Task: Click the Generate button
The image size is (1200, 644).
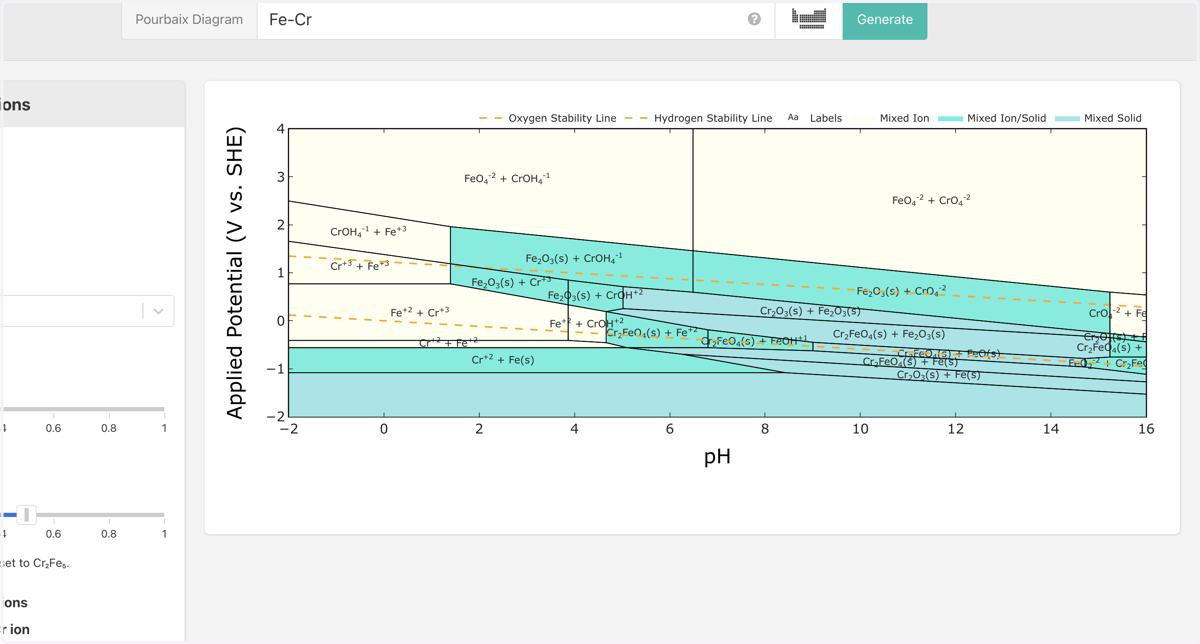Action: coord(885,20)
